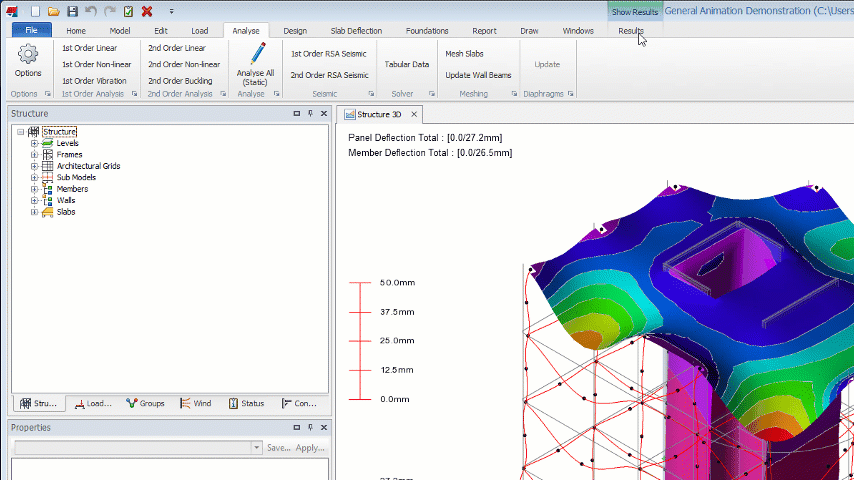Click the orange contour region on slab
The image size is (854, 480).
coord(588,339)
